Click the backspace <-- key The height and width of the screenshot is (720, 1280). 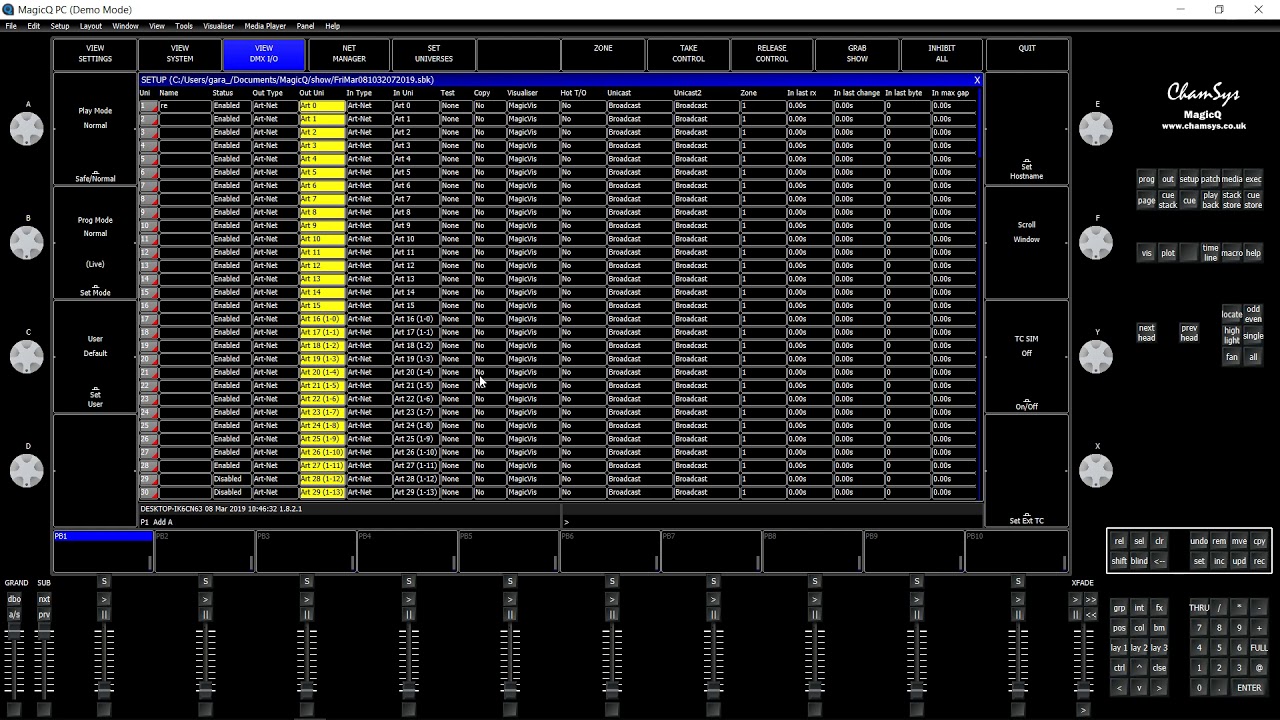pos(1160,561)
